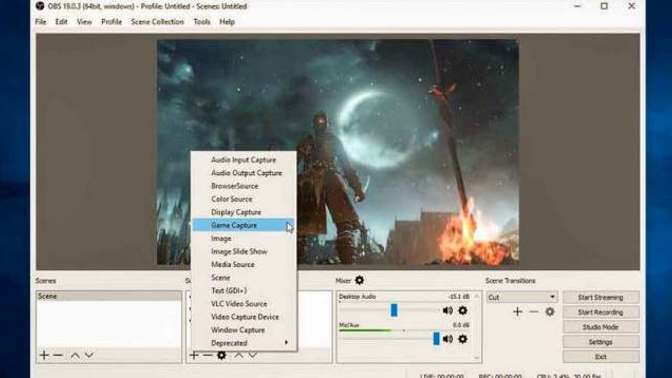Image resolution: width=672 pixels, height=378 pixels.
Task: Click the add source plus icon
Action: tap(194, 355)
